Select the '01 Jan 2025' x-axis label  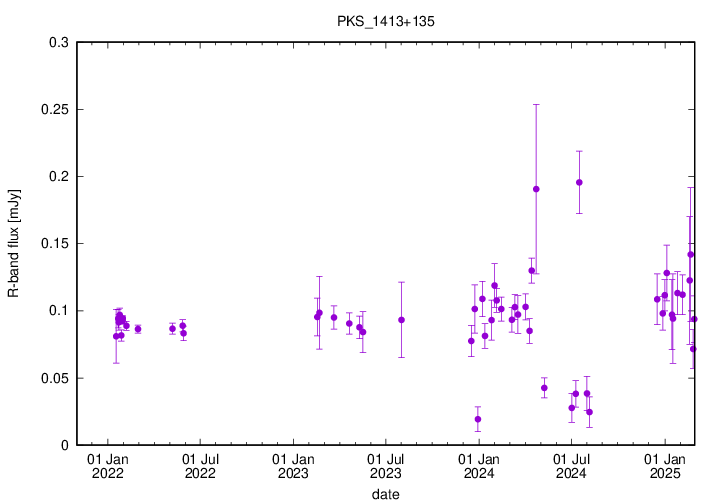pos(666,465)
